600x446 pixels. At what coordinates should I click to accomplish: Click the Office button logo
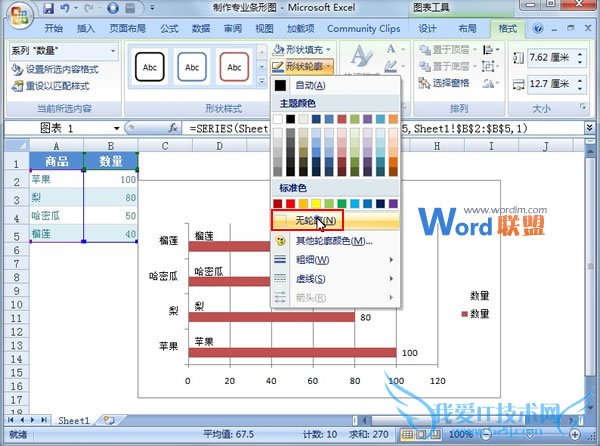(18, 15)
